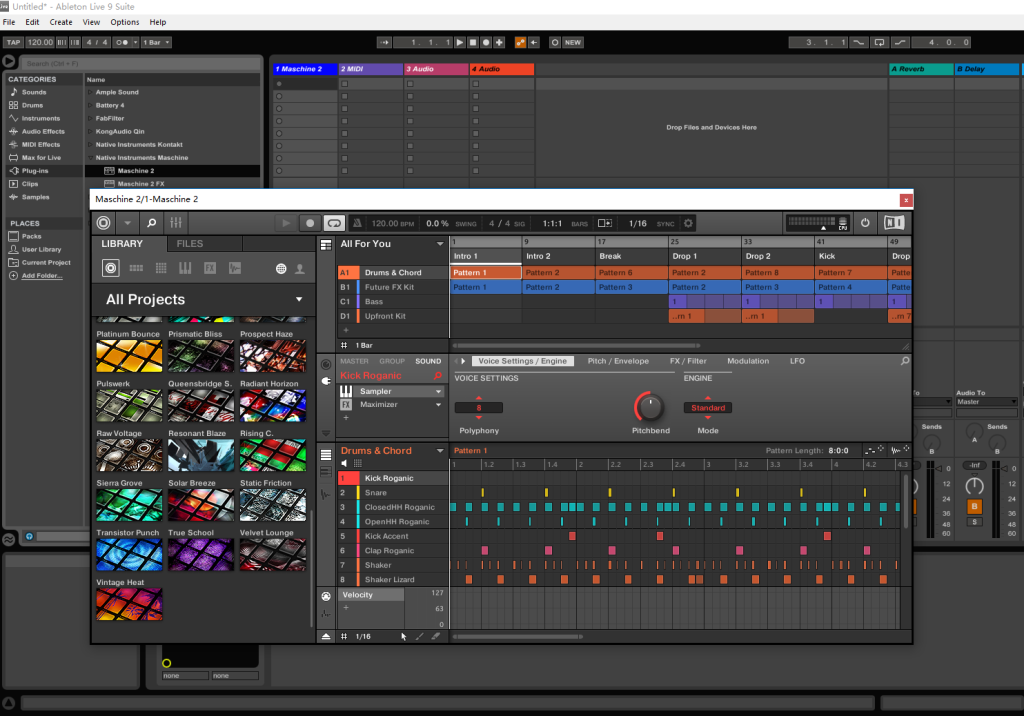The width and height of the screenshot is (1024, 716).
Task: Toggle the S solo button on return track
Action: [x=974, y=522]
